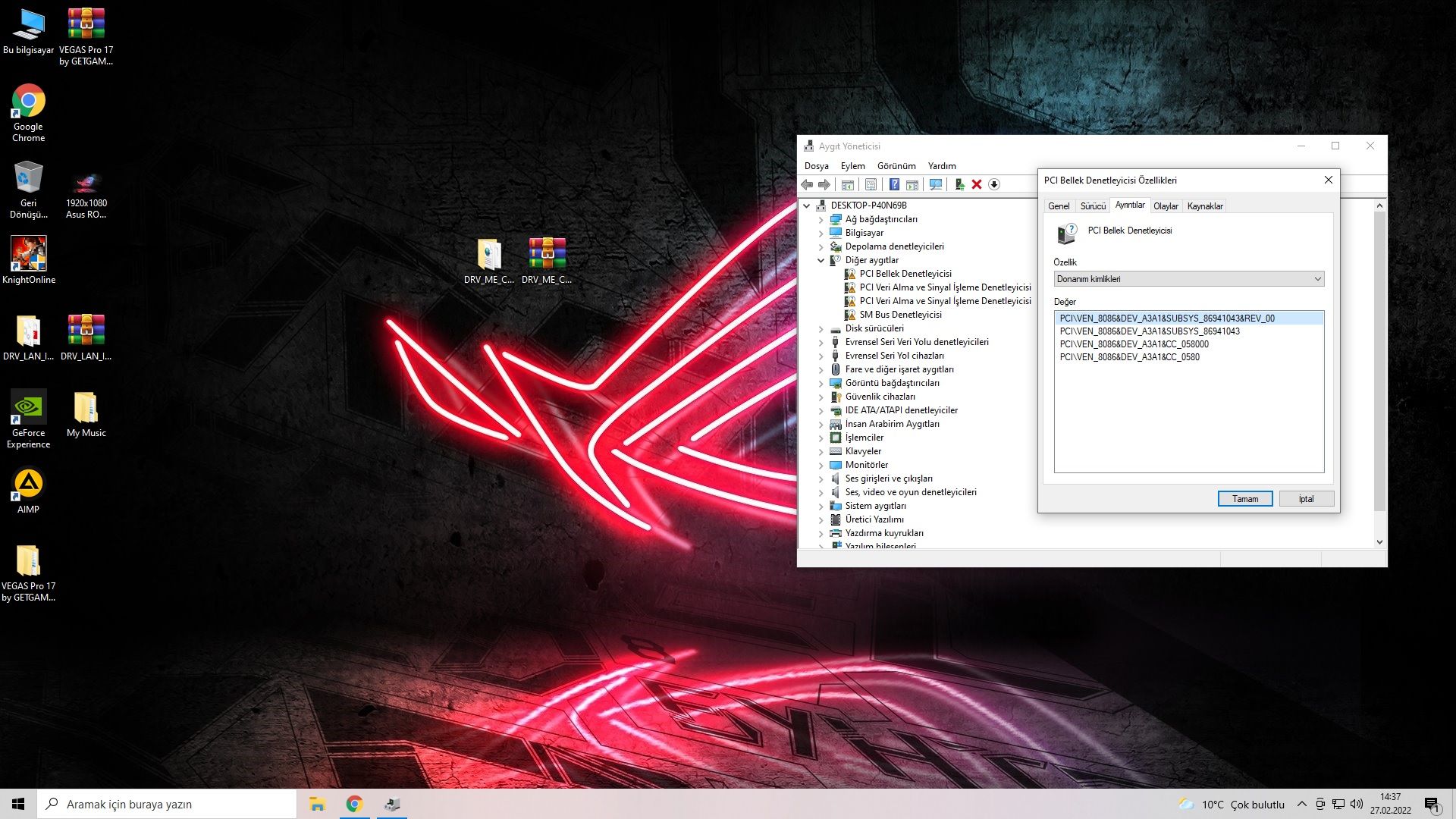1456x819 pixels.
Task: Click the blue Help question mark icon
Action: [x=894, y=184]
